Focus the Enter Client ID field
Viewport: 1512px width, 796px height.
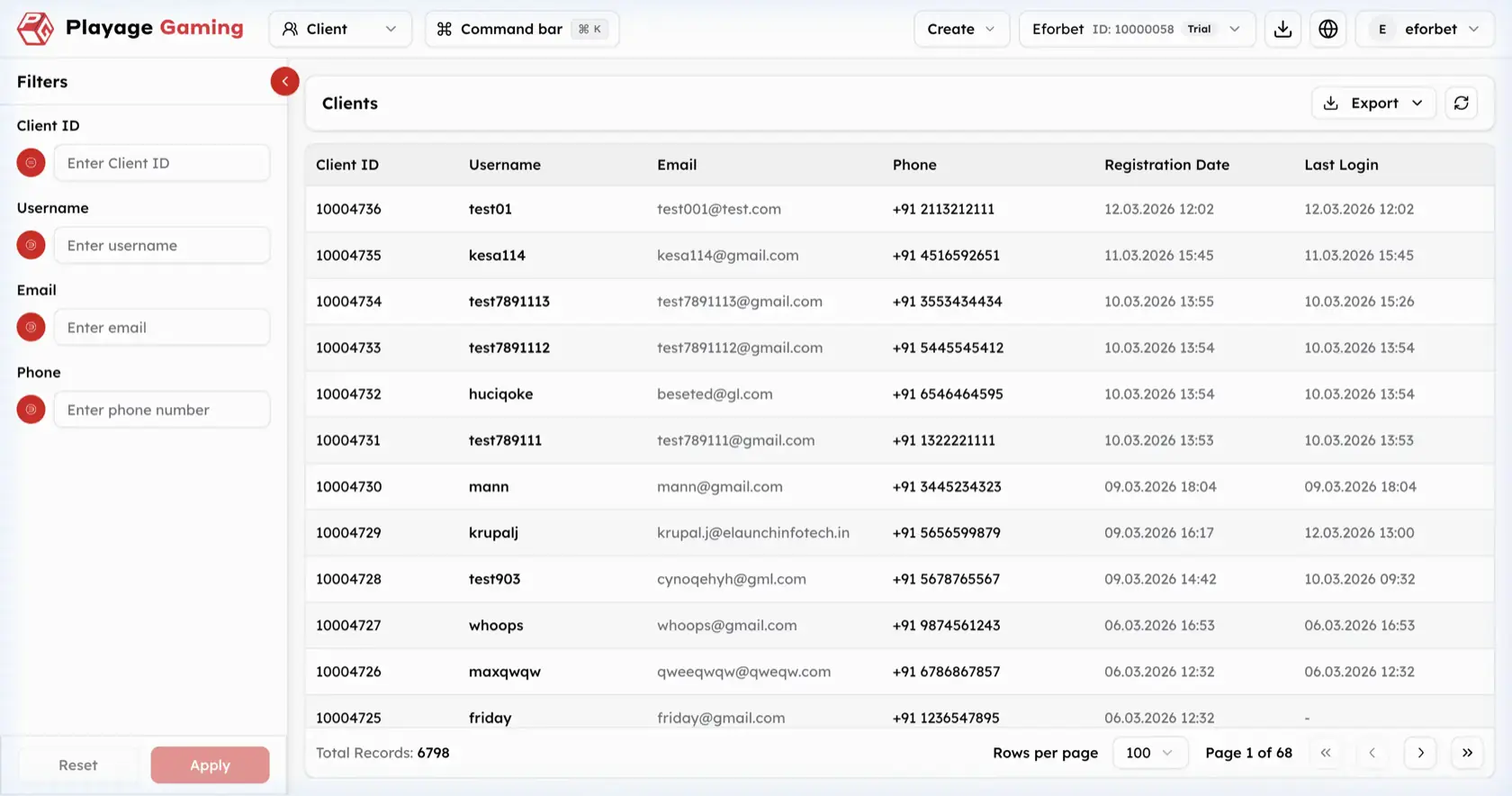[x=162, y=163]
